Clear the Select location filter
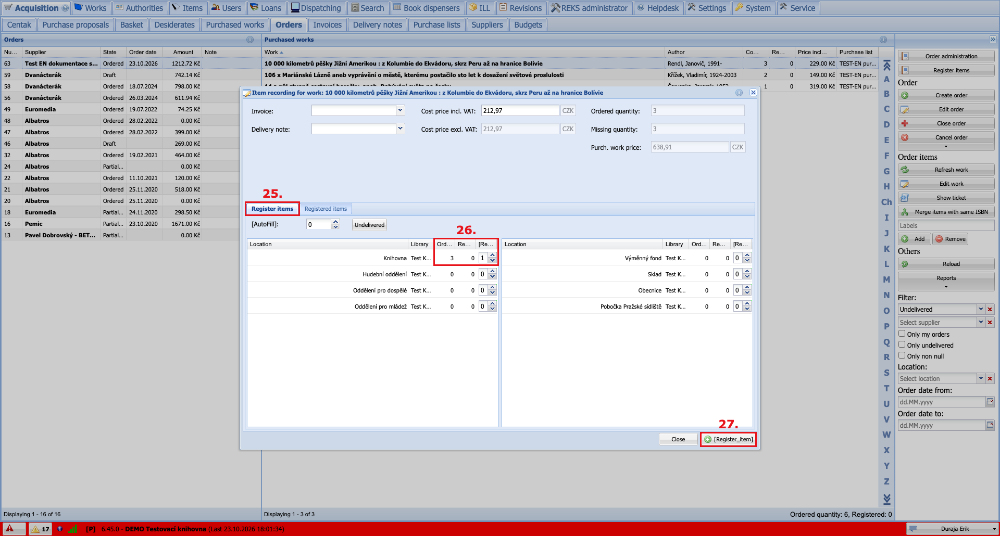The image size is (1000, 536). pos(990,378)
